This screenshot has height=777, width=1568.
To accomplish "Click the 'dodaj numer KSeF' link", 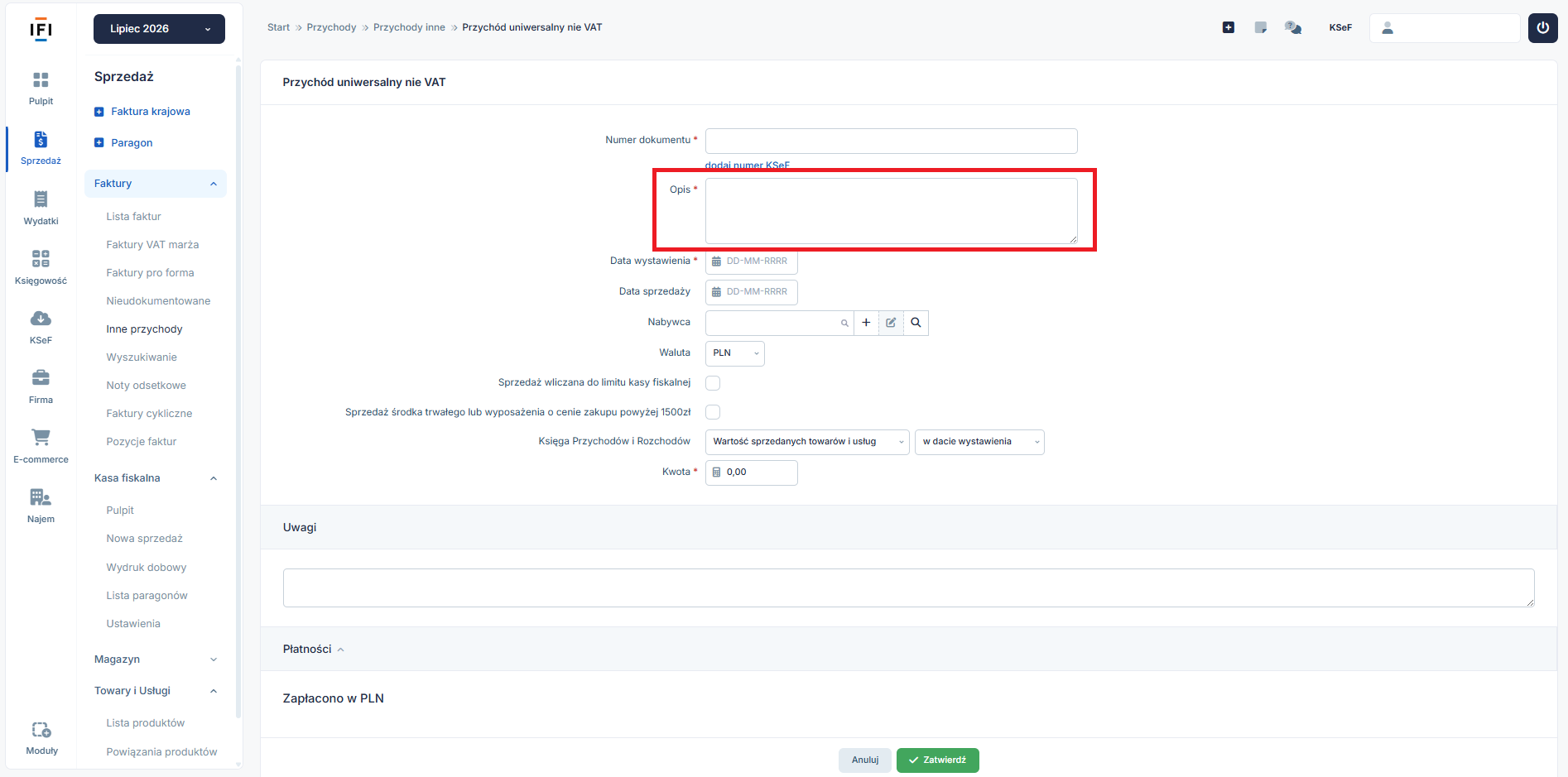I will point(747,165).
